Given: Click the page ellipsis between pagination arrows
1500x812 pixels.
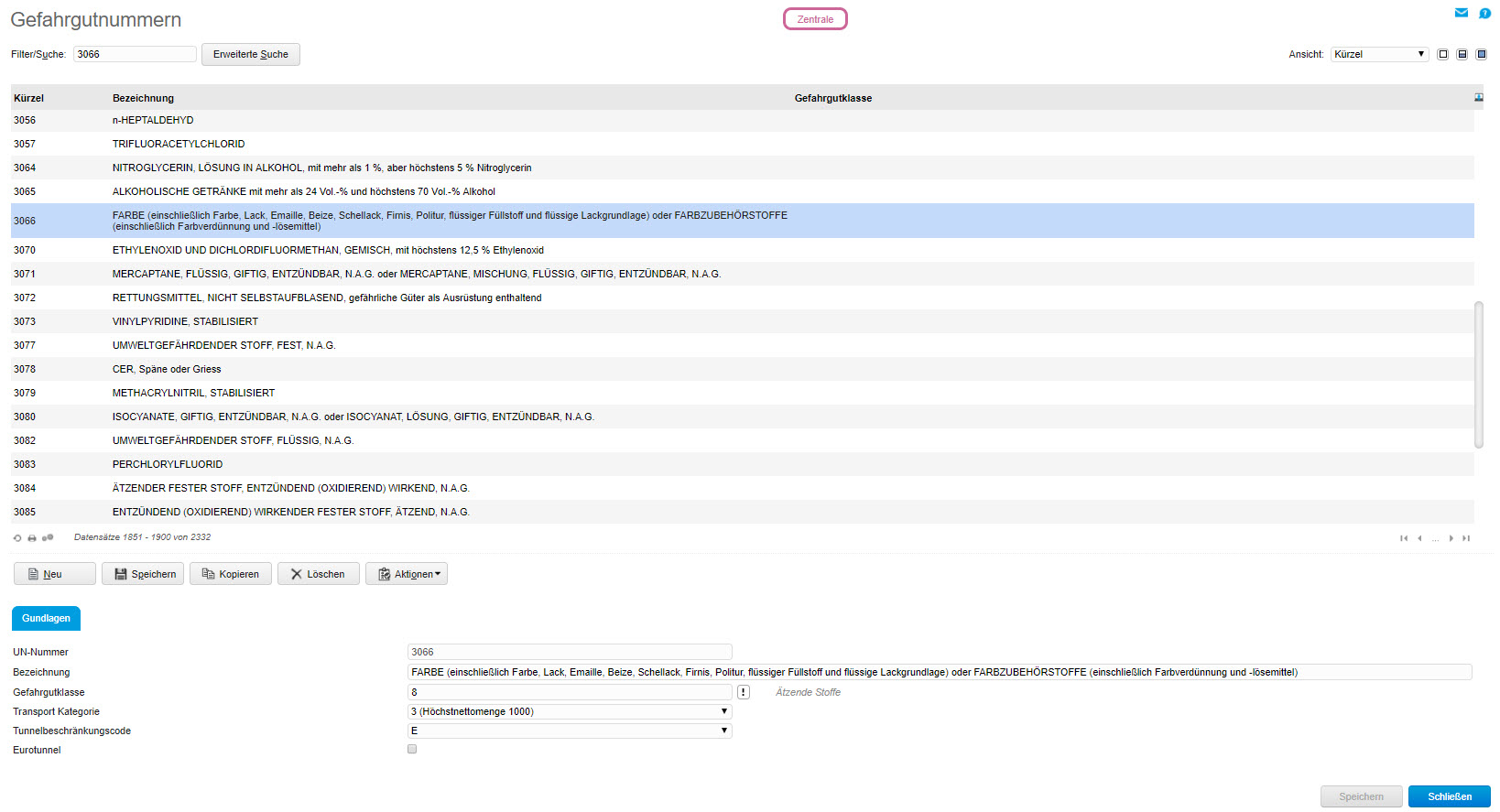Looking at the screenshot, I should (1436, 538).
